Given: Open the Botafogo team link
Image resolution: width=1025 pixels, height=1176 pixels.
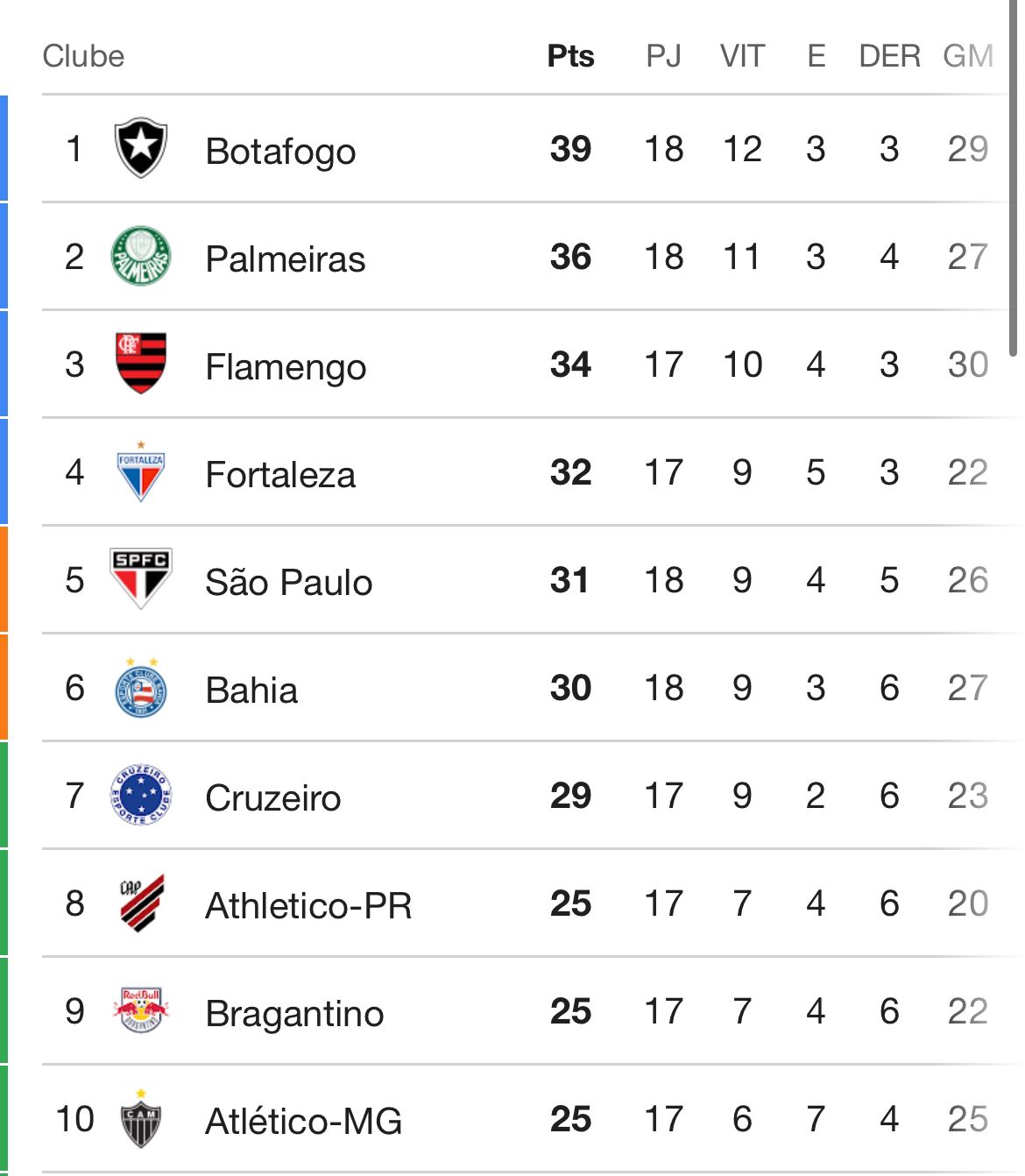Looking at the screenshot, I should tap(280, 151).
